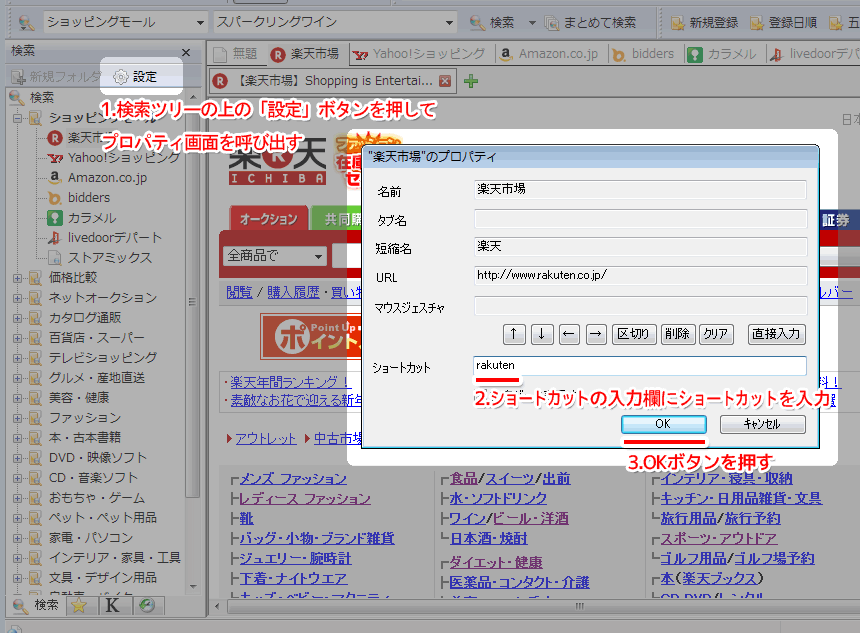Click the magnifier icon at toolbar left
860x633 pixels.
click(x=26, y=22)
